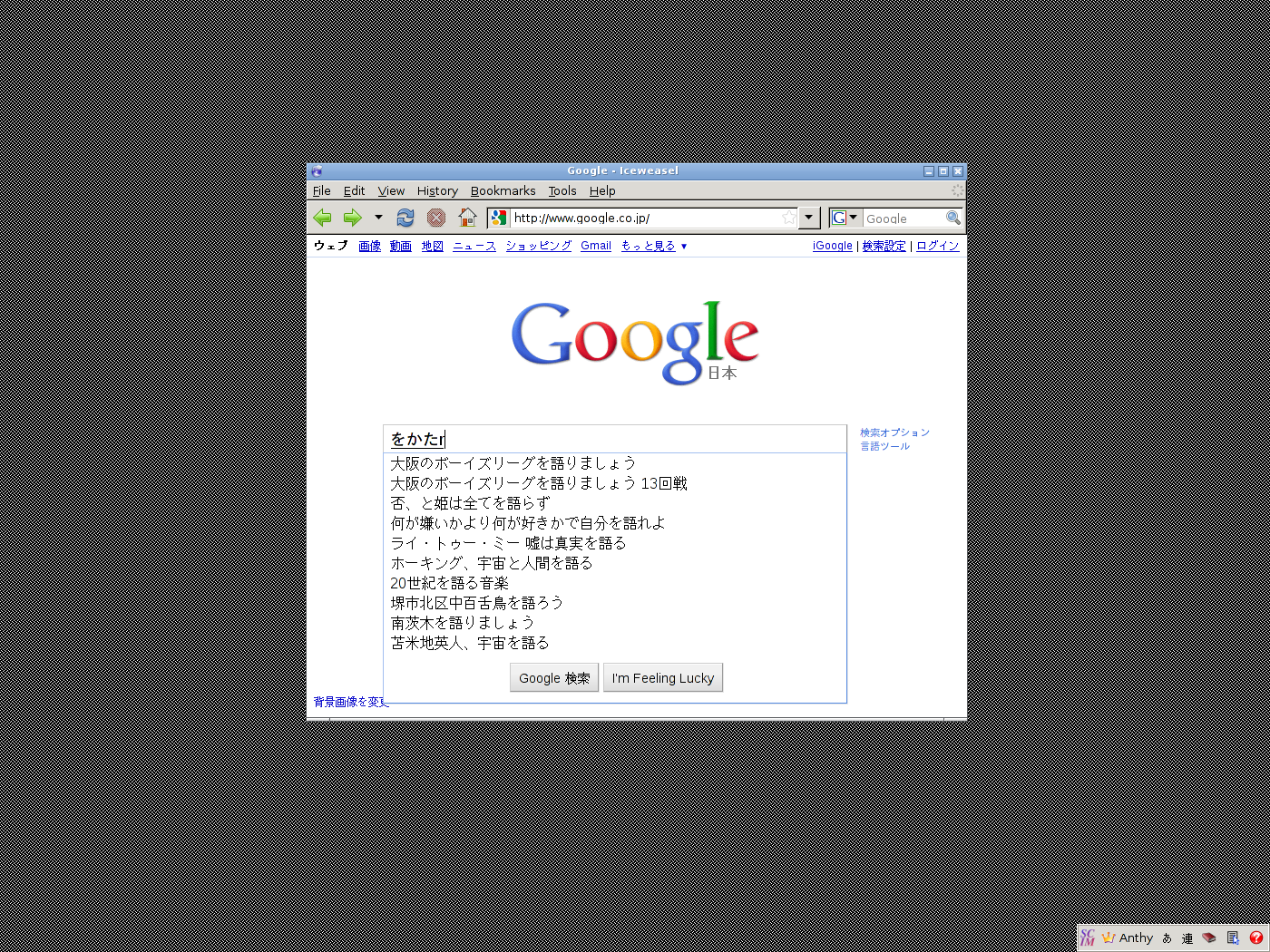Focus the toolbar Google search field
Image resolution: width=1270 pixels, height=952 pixels.
click(x=904, y=219)
